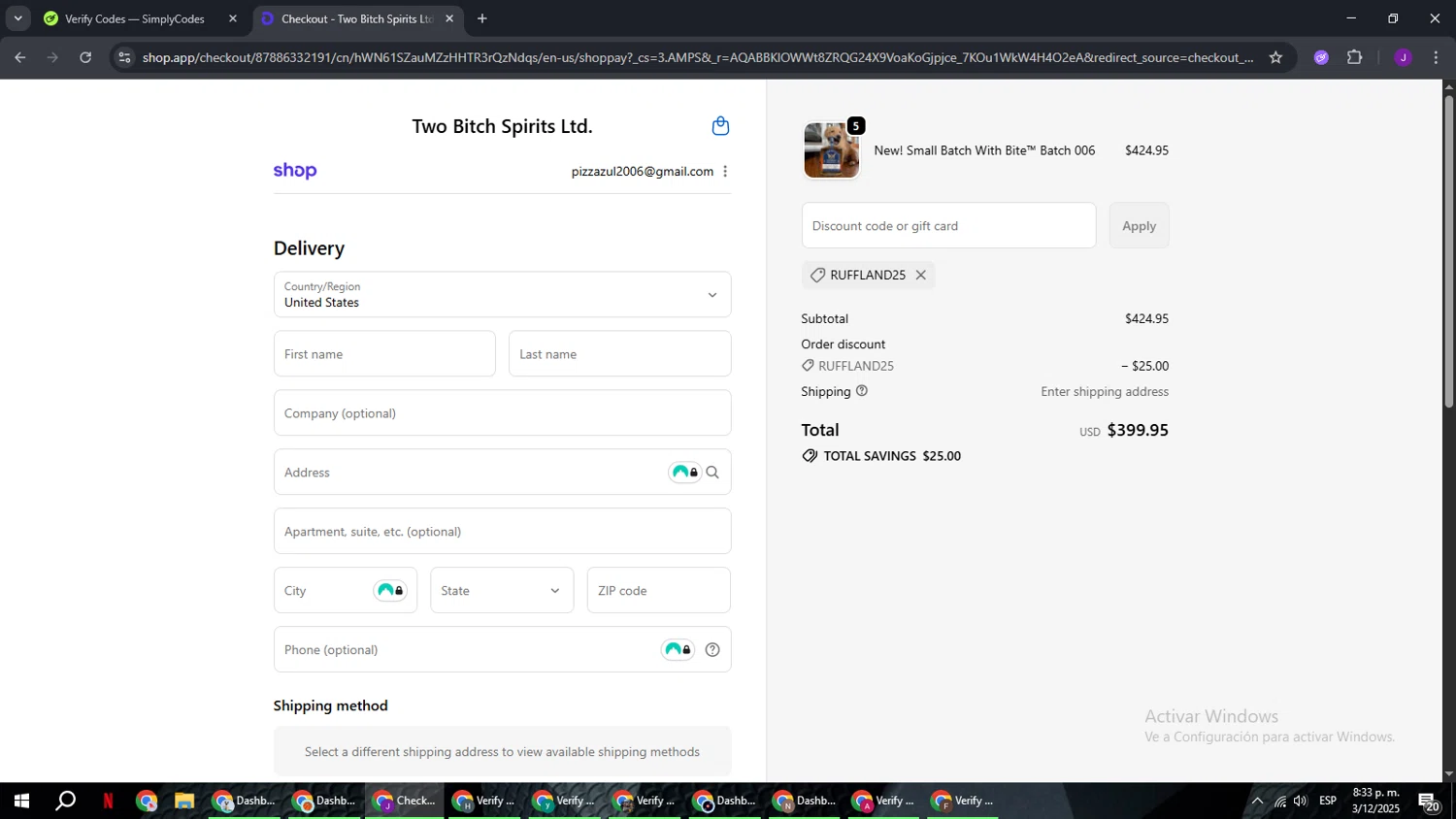Viewport: 1456px width, 819px height.
Task: Open account options menu beside the email
Action: point(725,172)
